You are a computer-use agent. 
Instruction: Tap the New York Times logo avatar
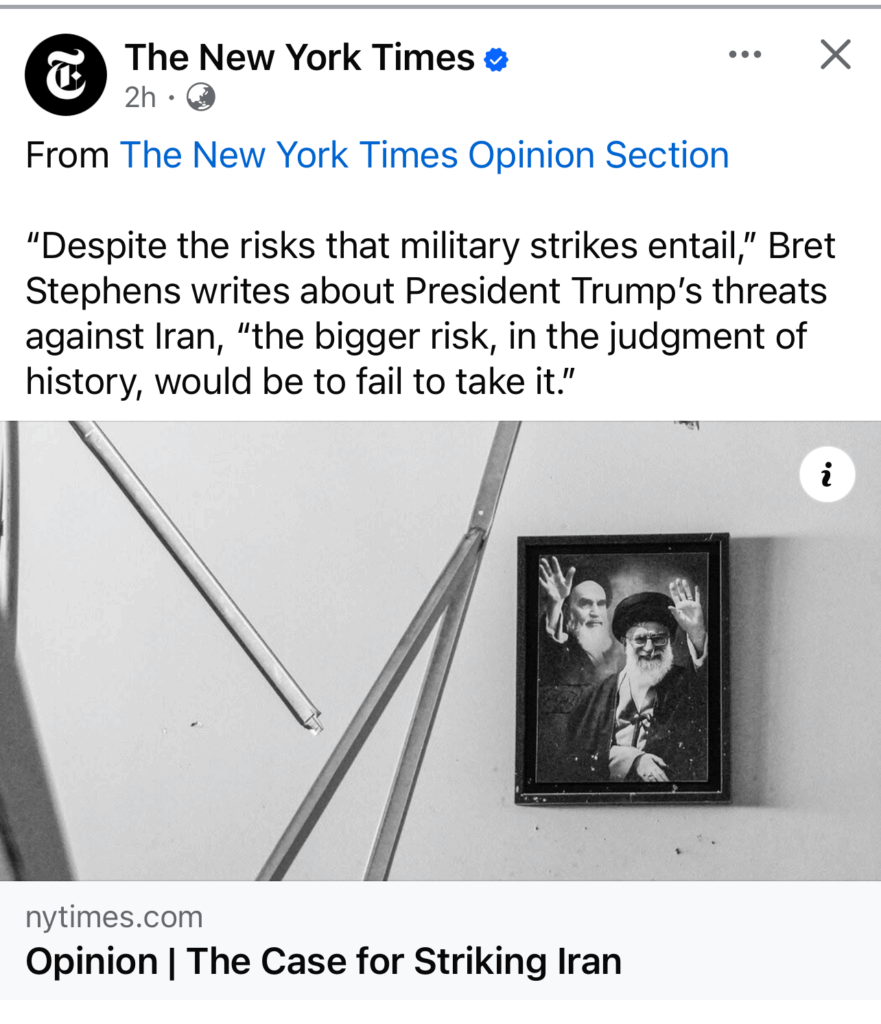[x=65, y=74]
